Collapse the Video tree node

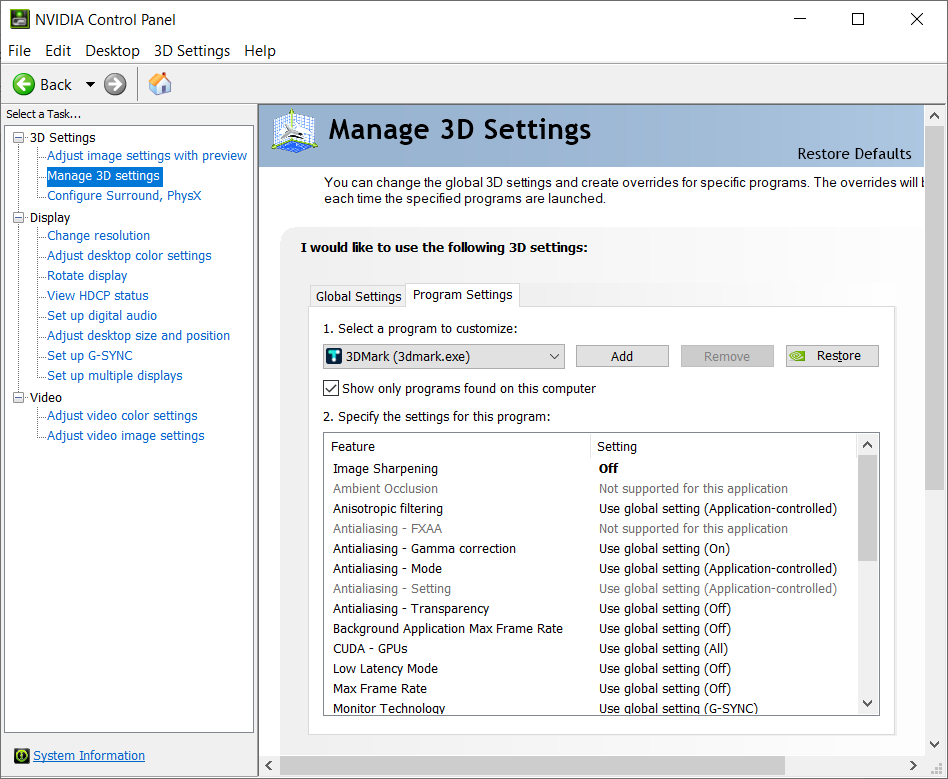point(18,398)
